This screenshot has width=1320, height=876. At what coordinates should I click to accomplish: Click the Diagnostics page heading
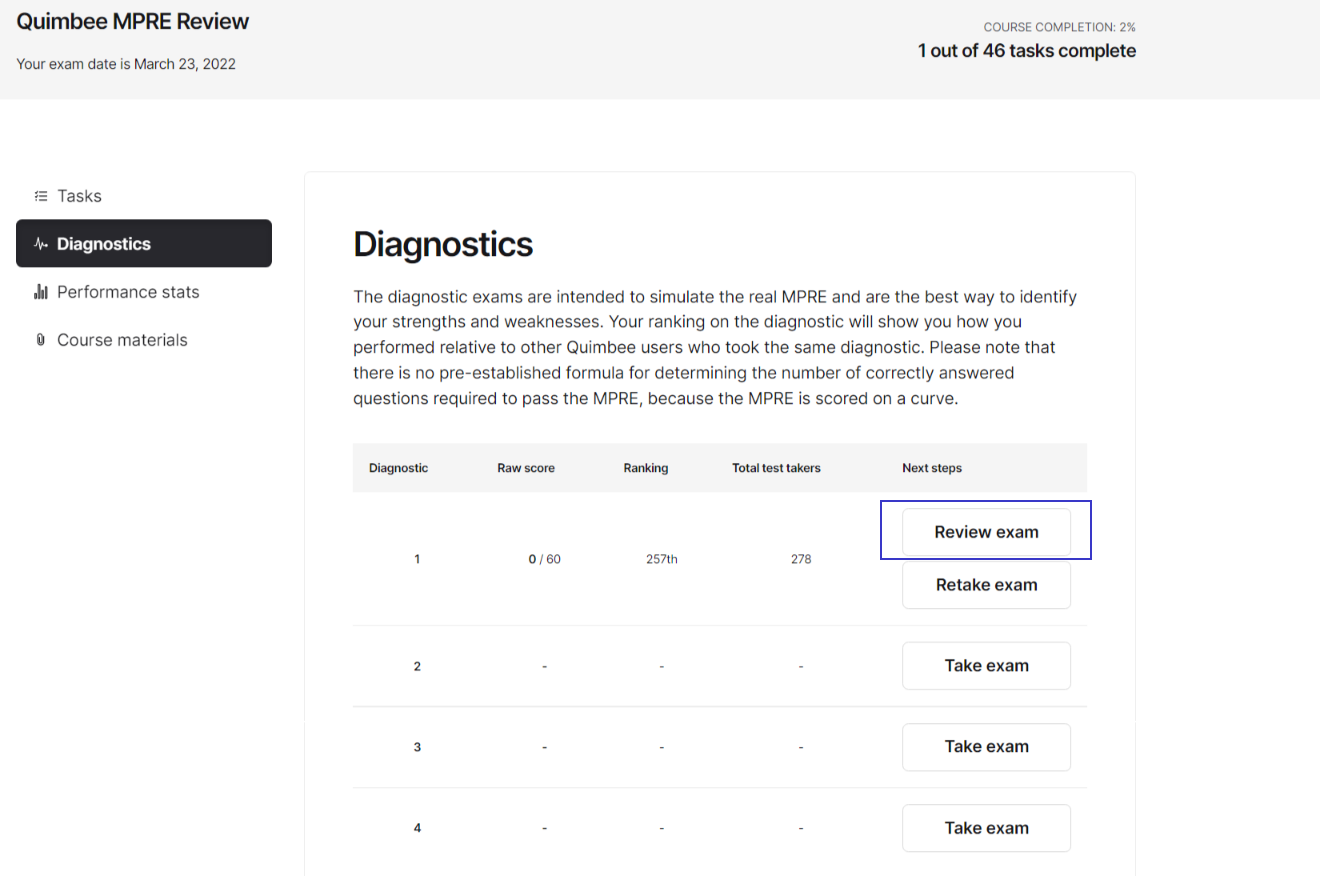[x=443, y=244]
